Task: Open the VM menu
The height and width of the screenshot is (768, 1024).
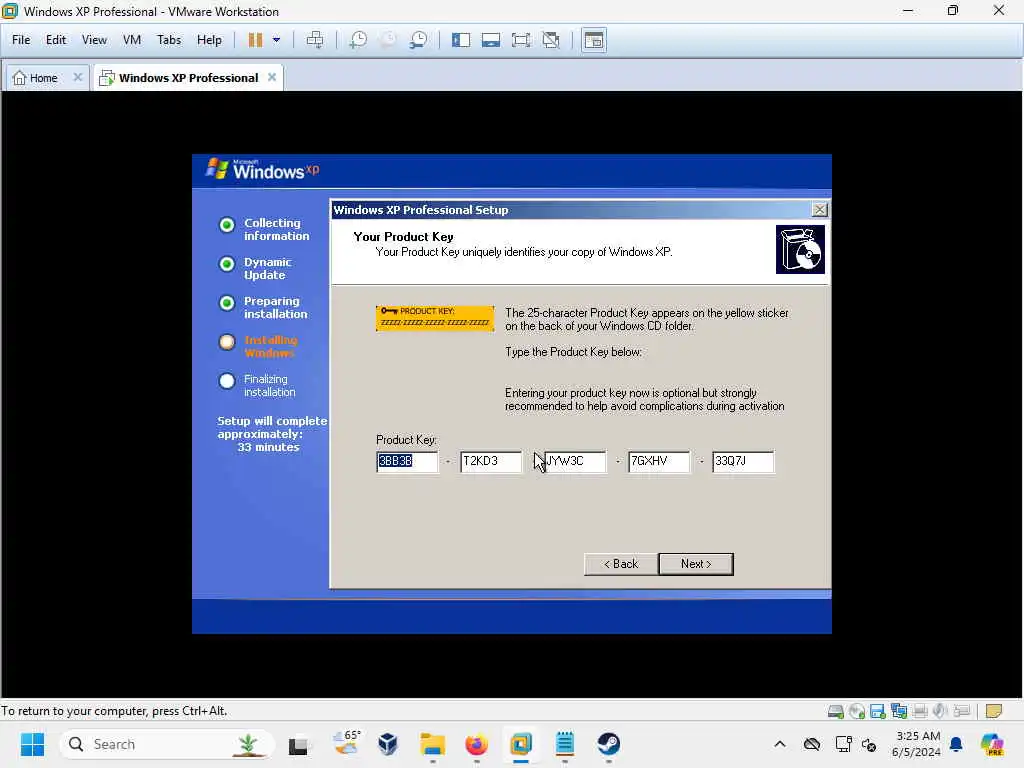Action: click(132, 40)
